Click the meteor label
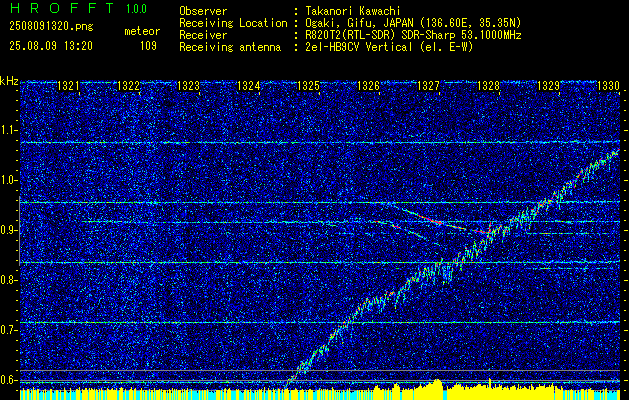 coord(142,31)
